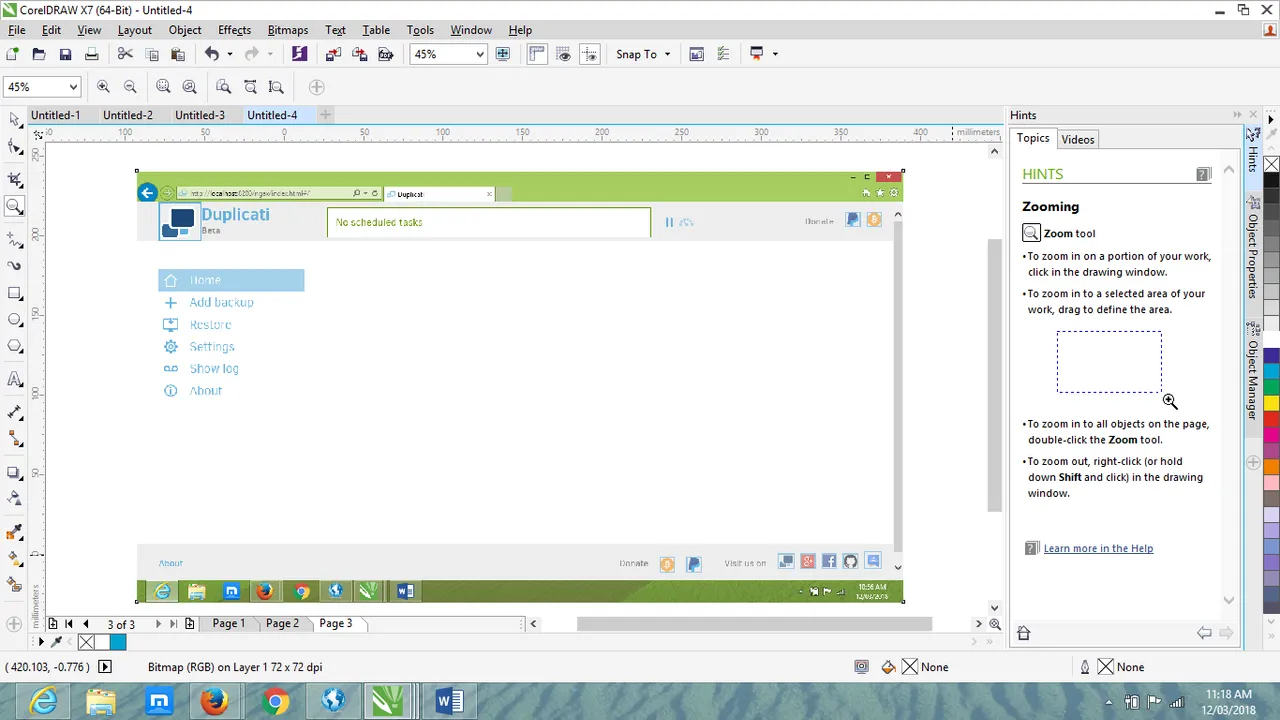Click the Cut scissors icon
The width and height of the screenshot is (1280, 720).
[x=125, y=54]
